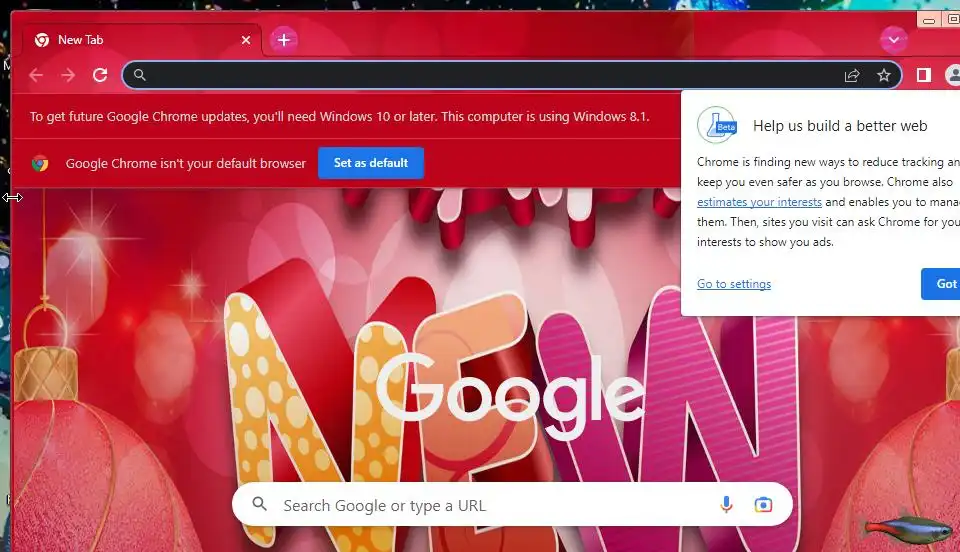Open the Go to settings link
Viewport: 960px width, 552px height.
(x=733, y=284)
